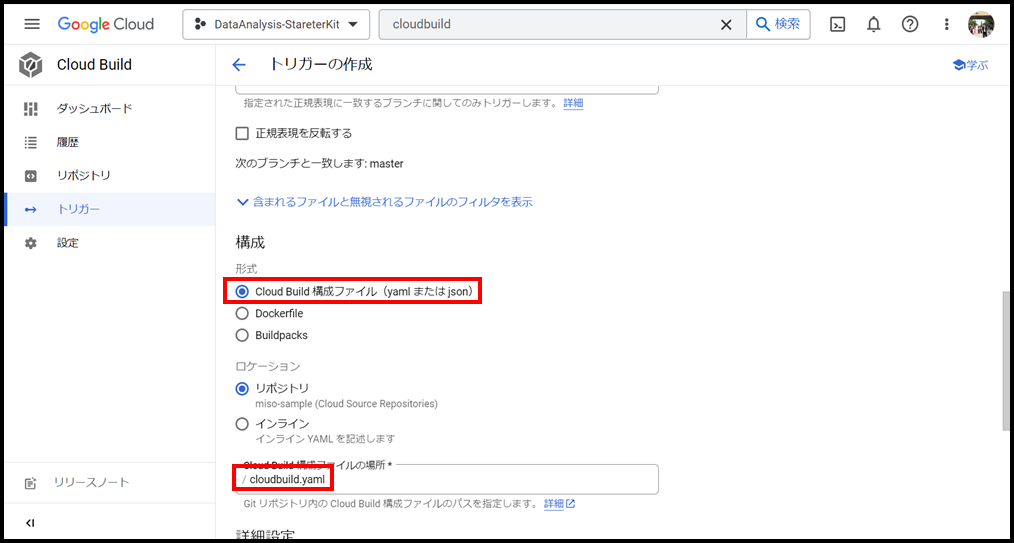1014x543 pixels.
Task: Click the 検索 search button
Action: [x=778, y=24]
